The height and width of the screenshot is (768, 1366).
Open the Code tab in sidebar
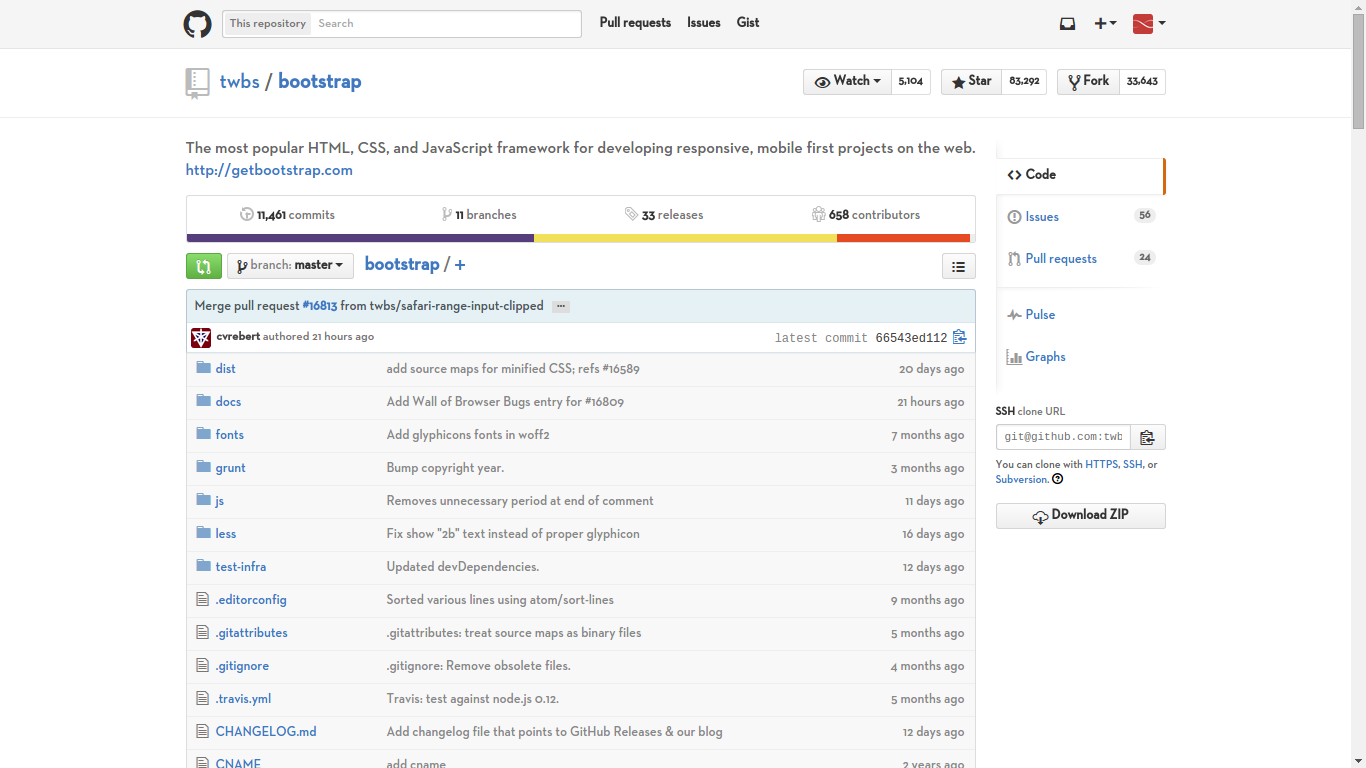click(x=1080, y=175)
